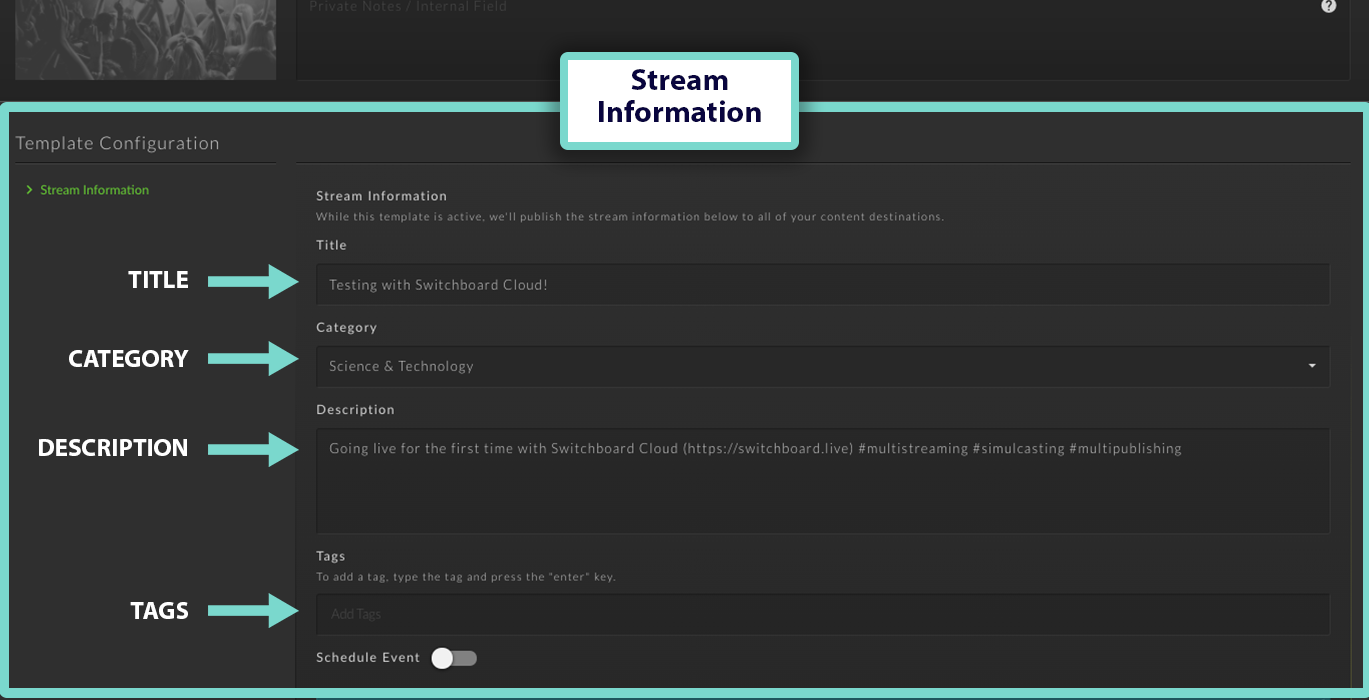Click the 'While this template is active' helper text
This screenshot has width=1369, height=700.
(x=630, y=216)
